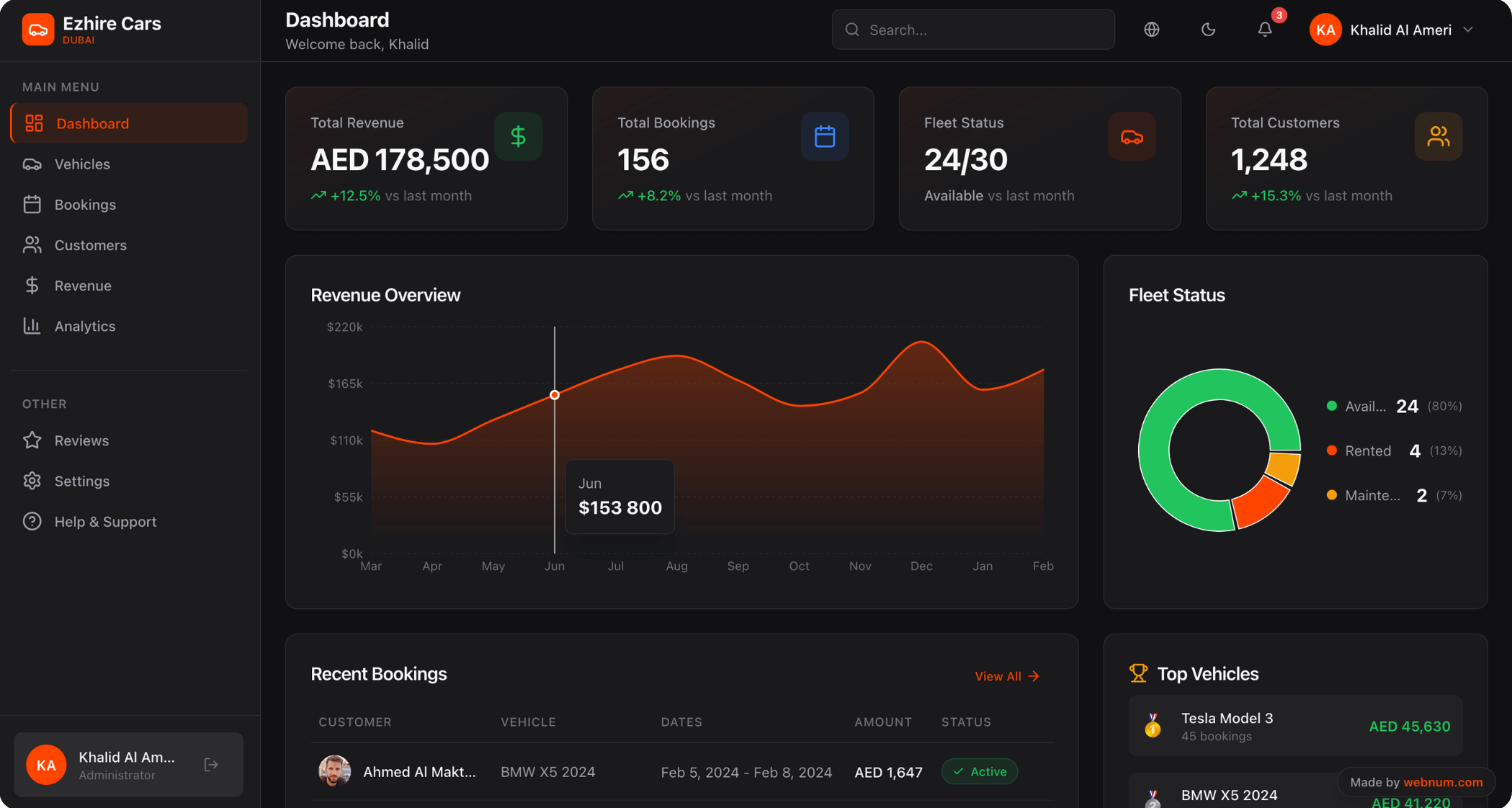1512x808 pixels.
Task: Click the Top Vehicles trophy icon
Action: pyautogui.click(x=1138, y=673)
